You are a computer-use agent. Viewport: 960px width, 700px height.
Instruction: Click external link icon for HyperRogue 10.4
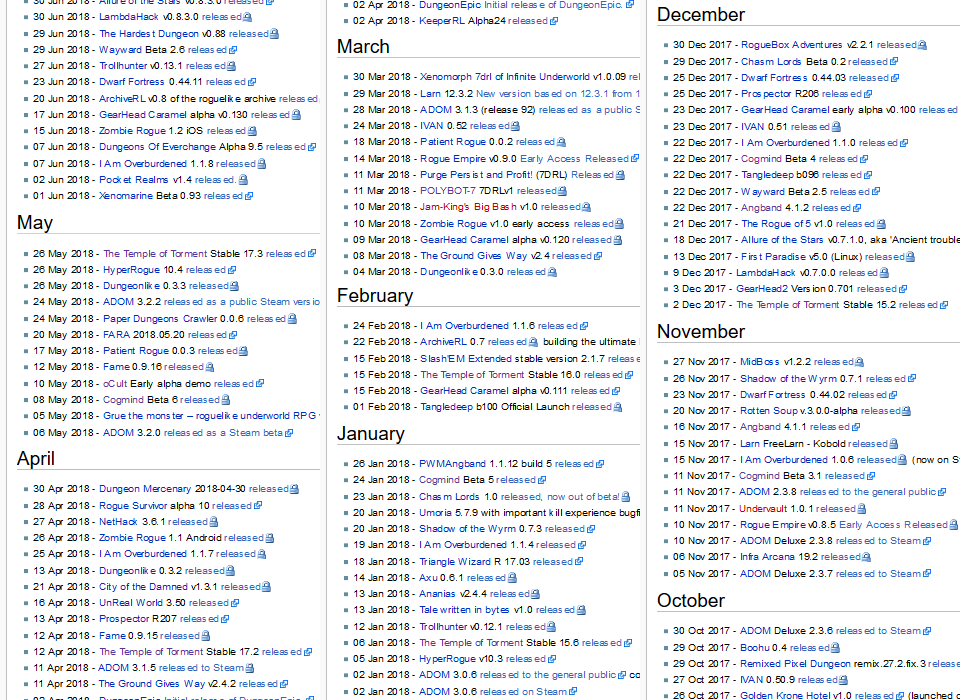point(231,270)
